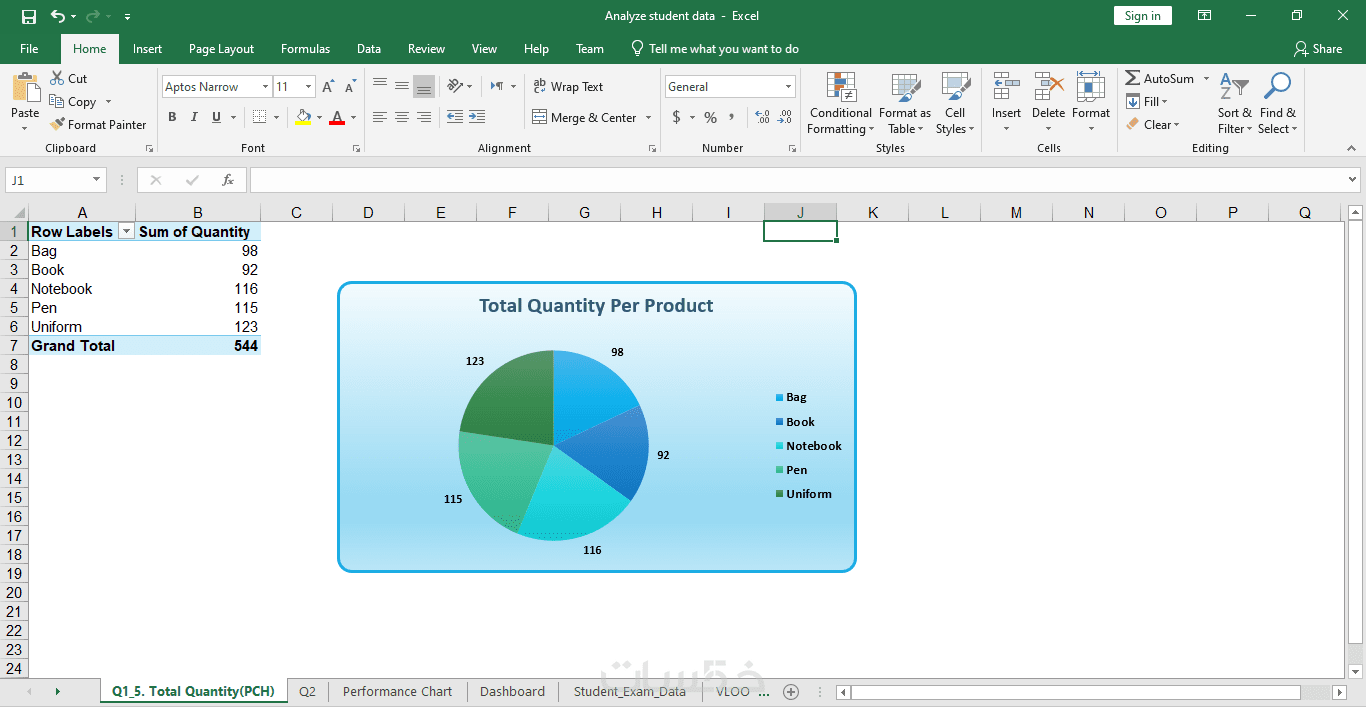This screenshot has width=1366, height=707.
Task: Click the Sign in button
Action: 1142,16
